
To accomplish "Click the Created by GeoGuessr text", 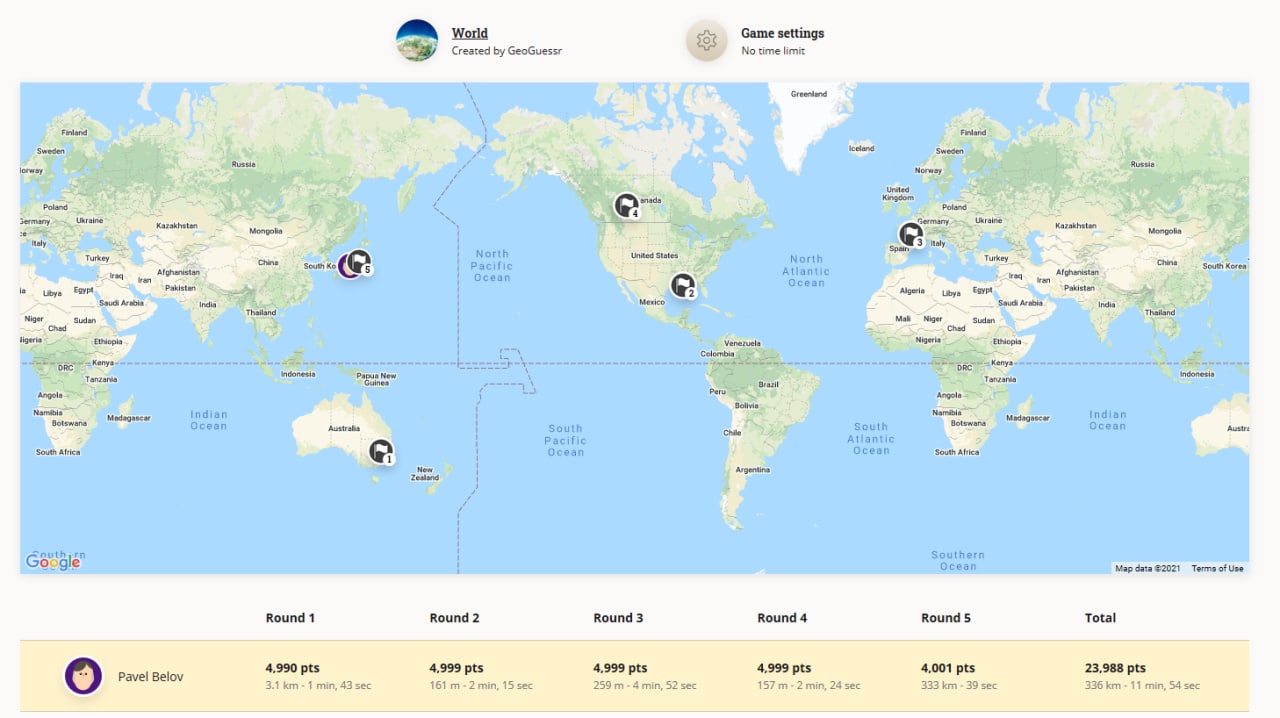I will click(507, 51).
